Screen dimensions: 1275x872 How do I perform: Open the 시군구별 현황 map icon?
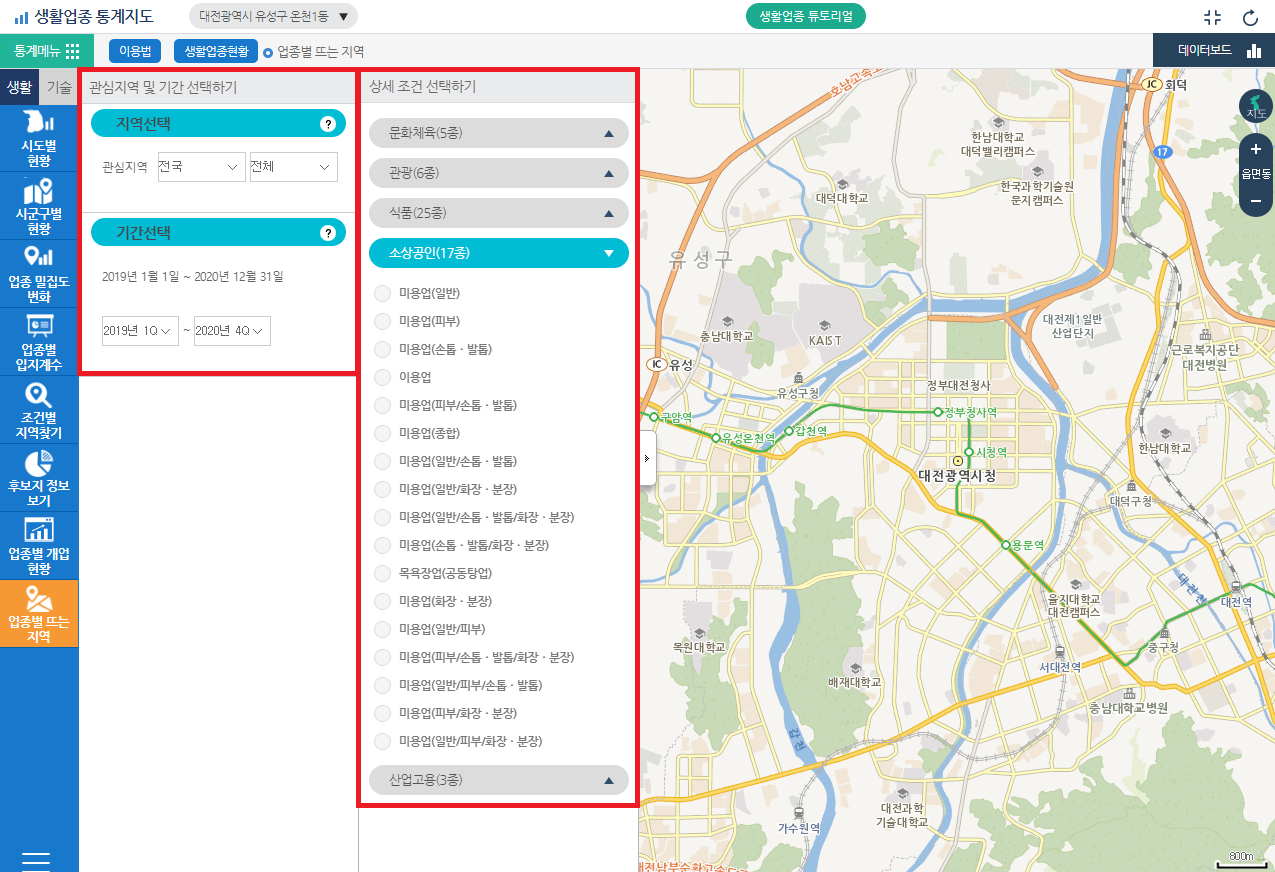(39, 191)
